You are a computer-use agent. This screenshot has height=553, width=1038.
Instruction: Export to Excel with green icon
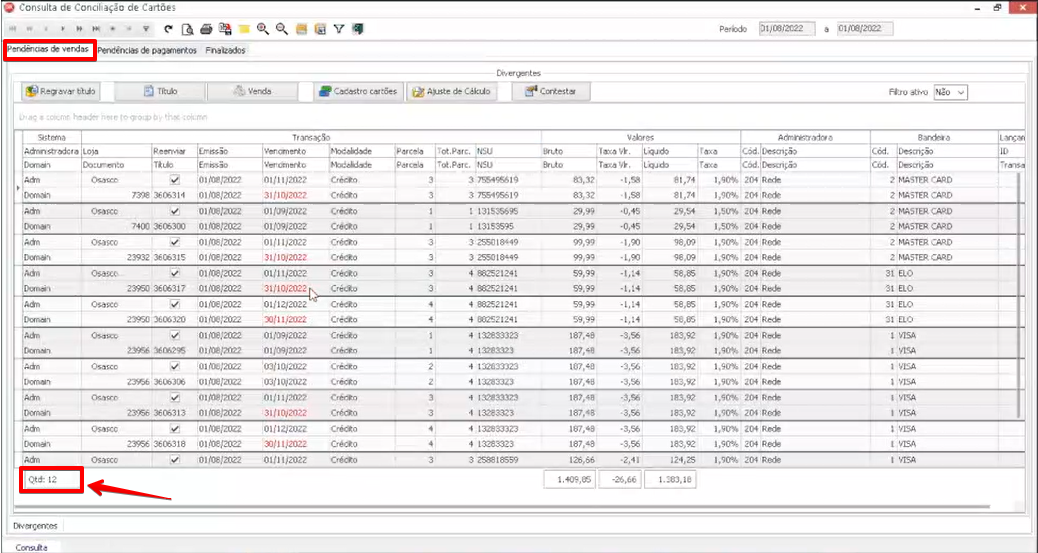(357, 29)
